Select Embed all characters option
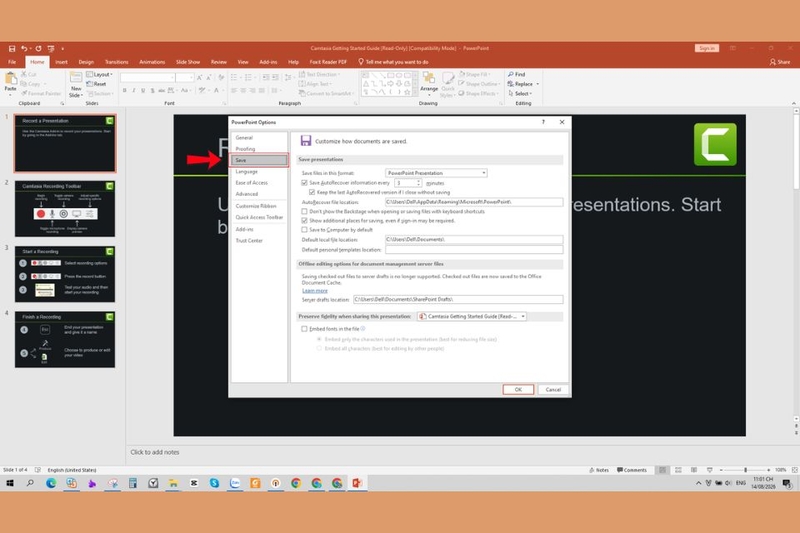The width and height of the screenshot is (800, 533). click(x=319, y=348)
